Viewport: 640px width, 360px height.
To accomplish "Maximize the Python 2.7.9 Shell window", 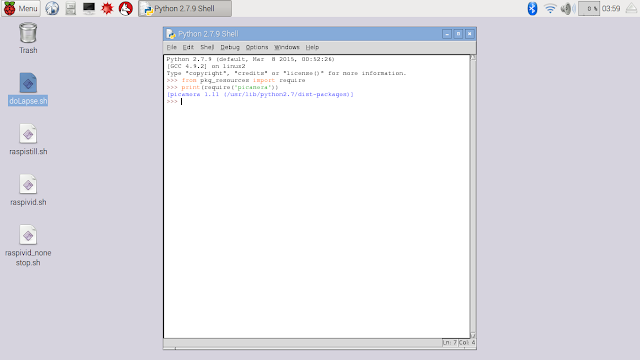I will [458, 34].
